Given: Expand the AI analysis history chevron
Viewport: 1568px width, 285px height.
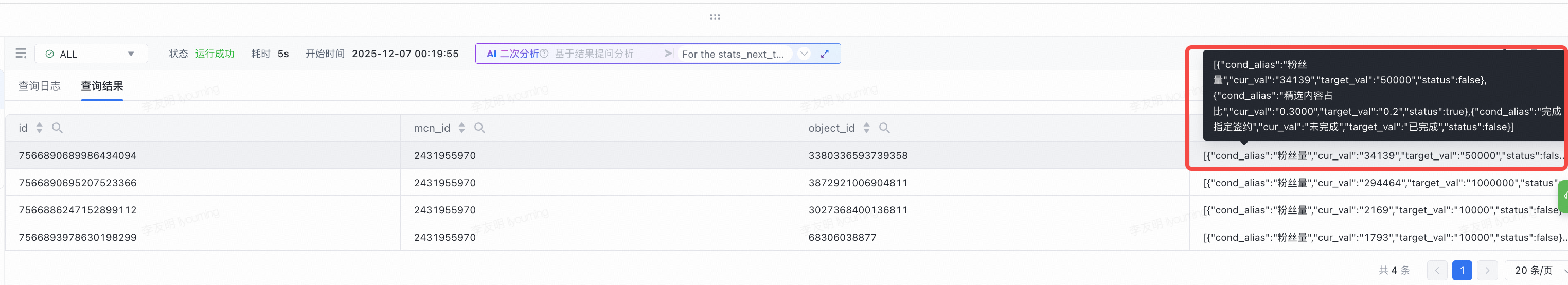Looking at the screenshot, I should tap(804, 54).
